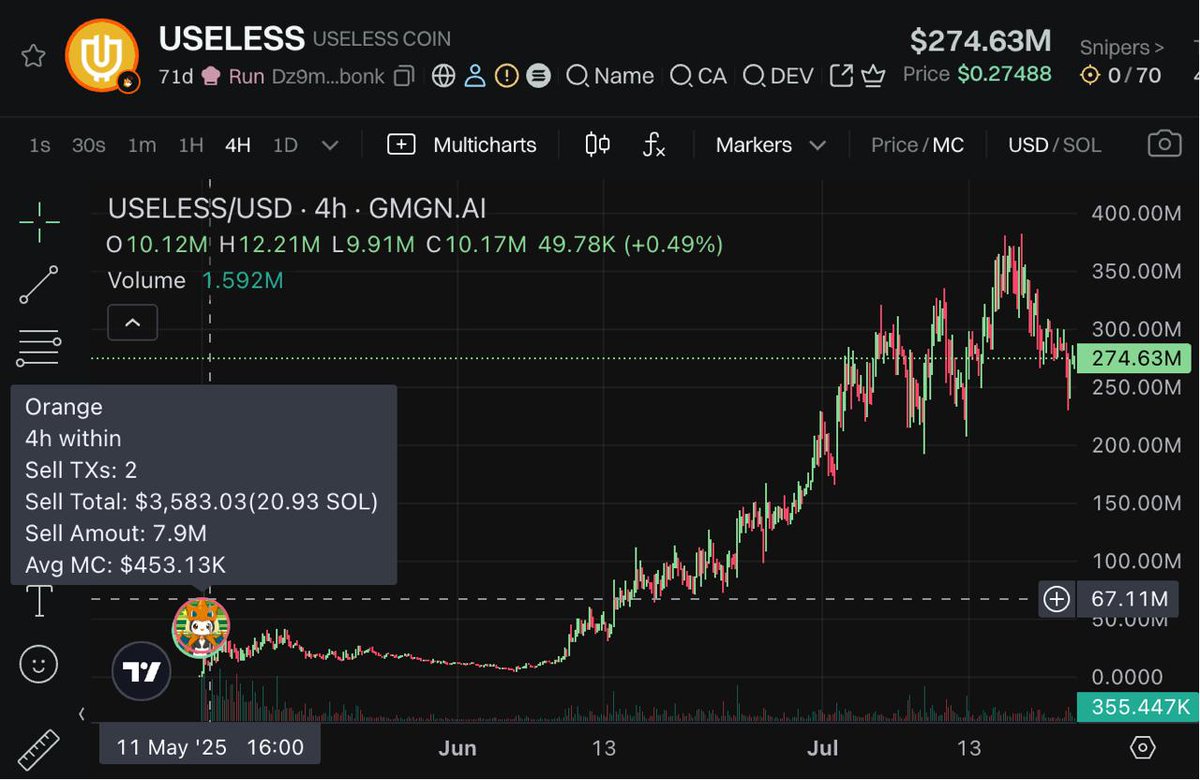Select the 4H timeframe
Image resolution: width=1200 pixels, height=780 pixels.
tap(238, 145)
